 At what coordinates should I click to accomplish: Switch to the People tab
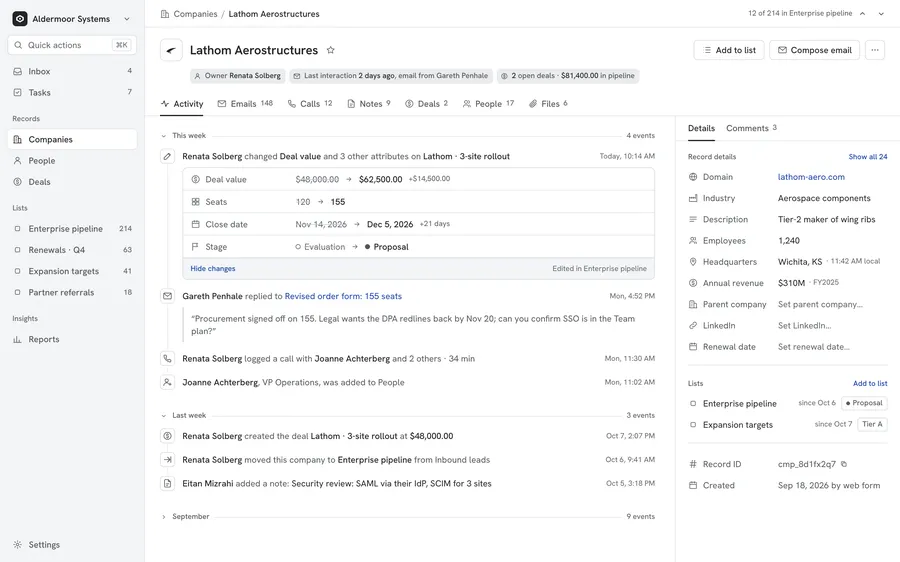tap(488, 104)
